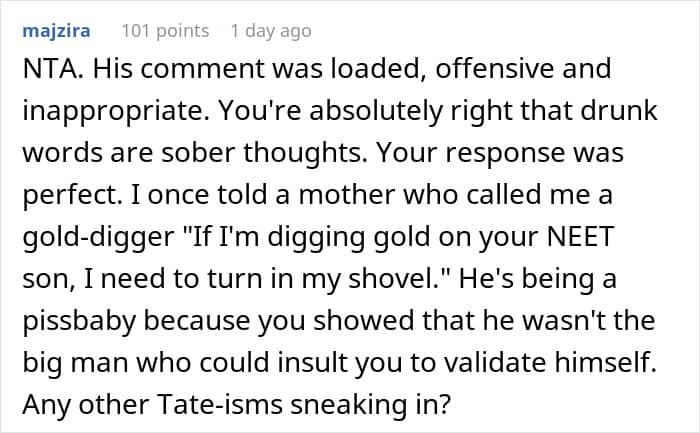700x433 pixels.
Task: Click the 101 points score label
Action: pyautogui.click(x=165, y=31)
